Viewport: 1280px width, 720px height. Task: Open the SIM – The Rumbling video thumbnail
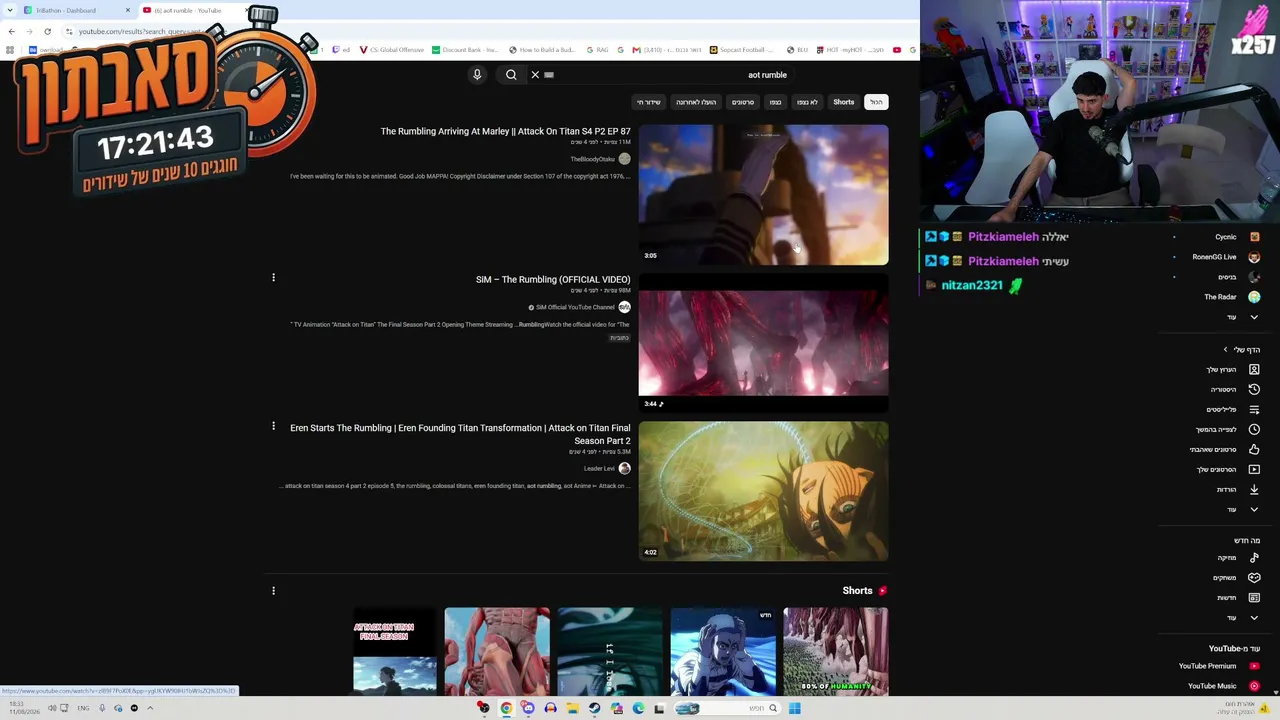tap(763, 343)
